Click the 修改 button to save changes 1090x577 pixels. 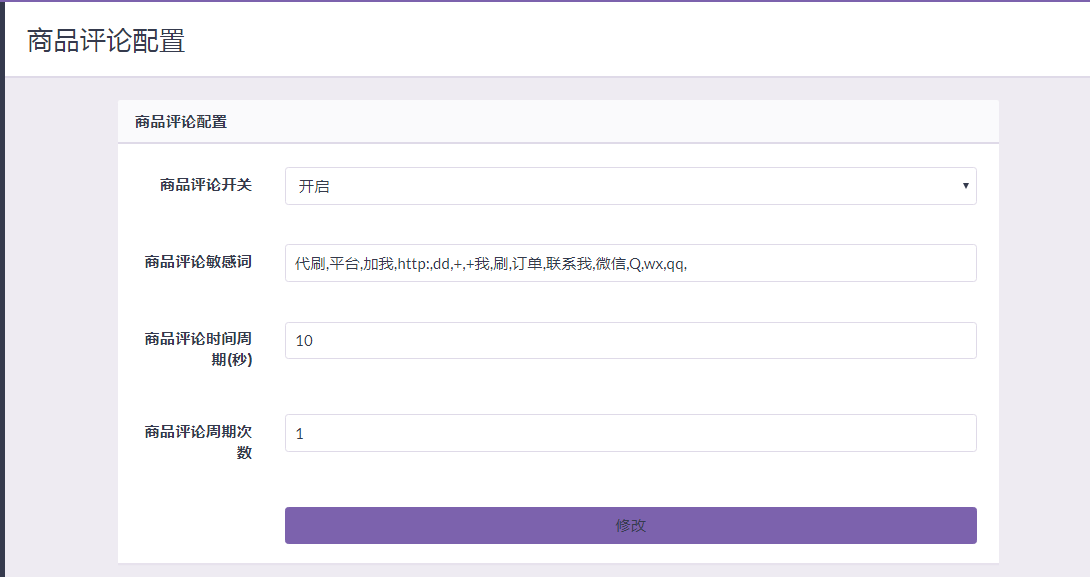[x=630, y=525]
